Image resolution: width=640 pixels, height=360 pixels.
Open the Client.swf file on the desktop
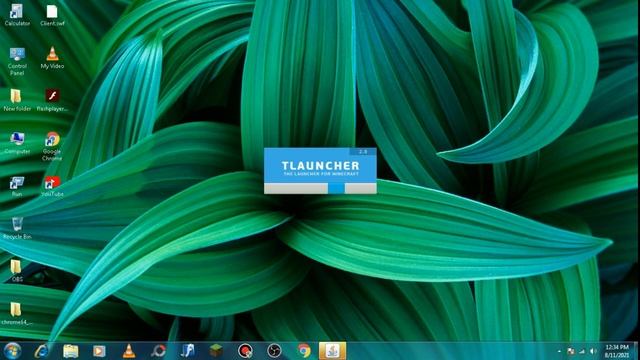click(x=52, y=15)
